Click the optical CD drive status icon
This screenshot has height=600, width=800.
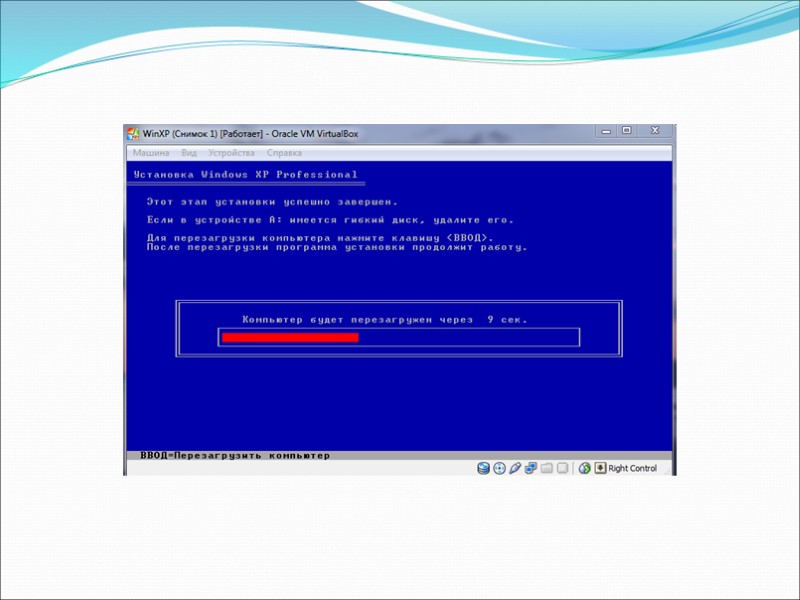499,468
